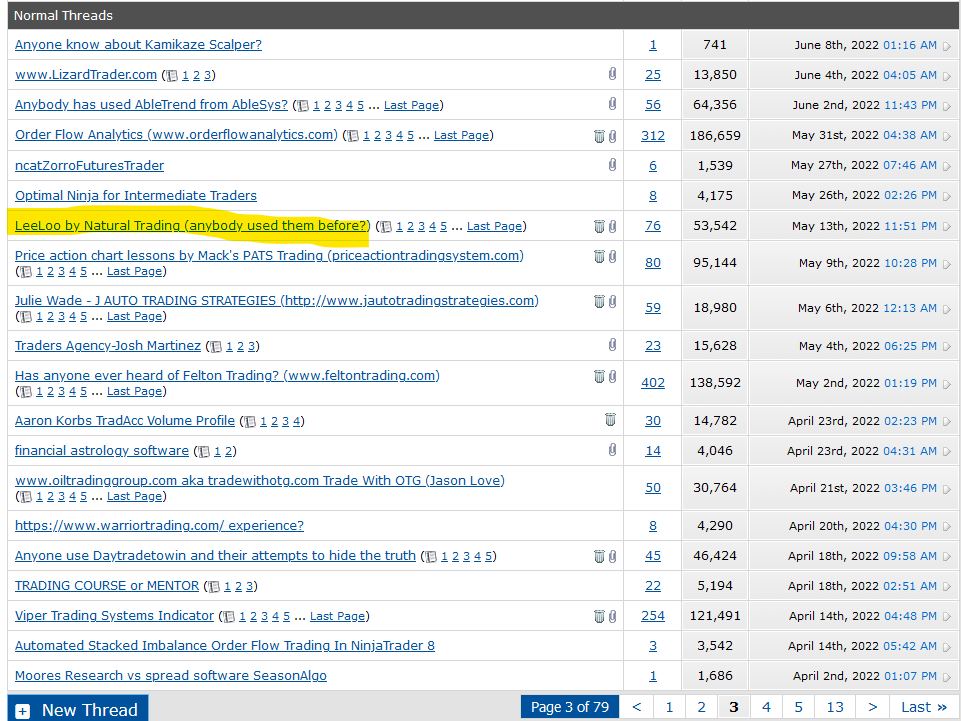The image size is (961, 721).
Task: Open the Optimal Ninja for Intermediate Traders thread
Action: point(135,196)
